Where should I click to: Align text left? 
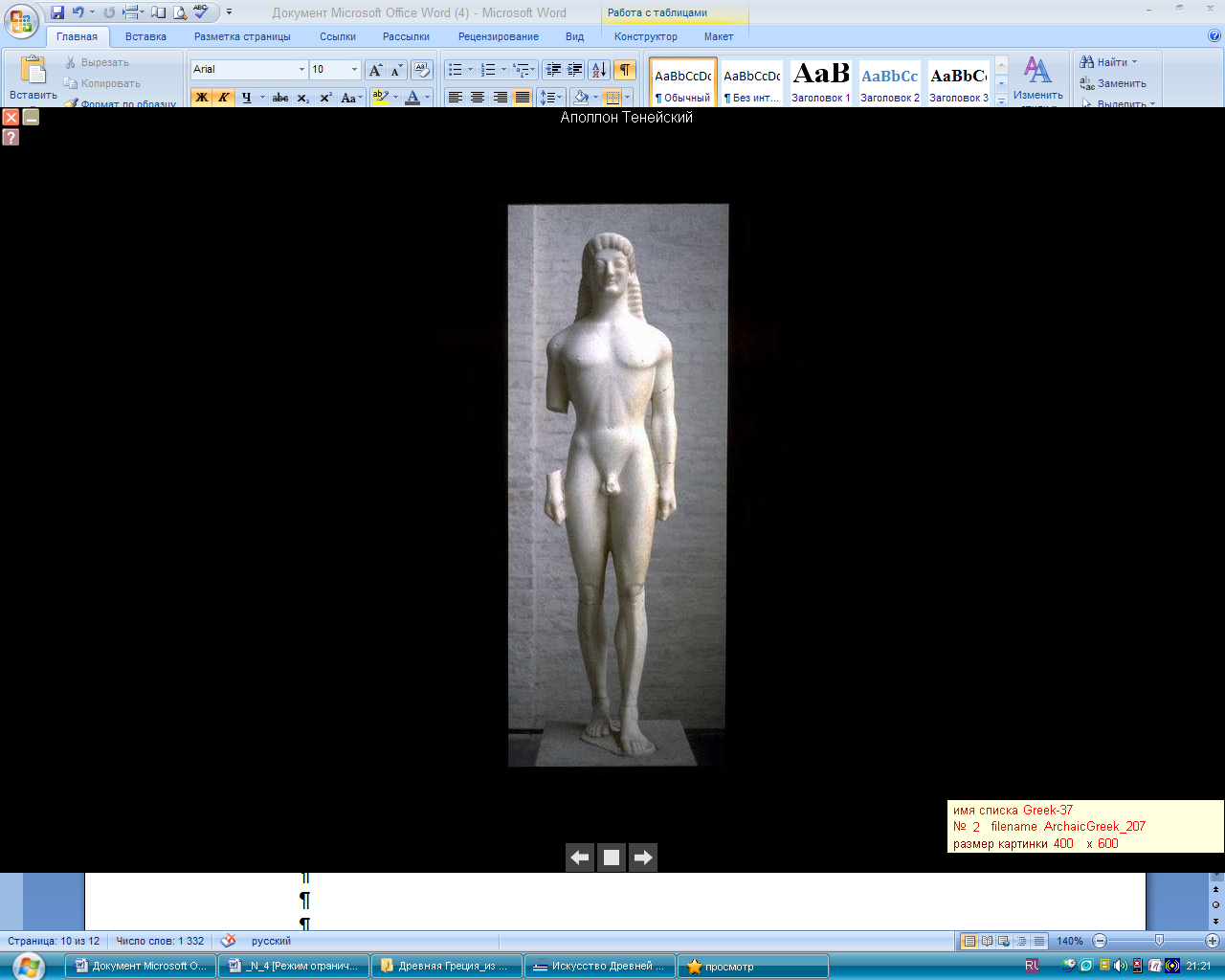click(455, 98)
